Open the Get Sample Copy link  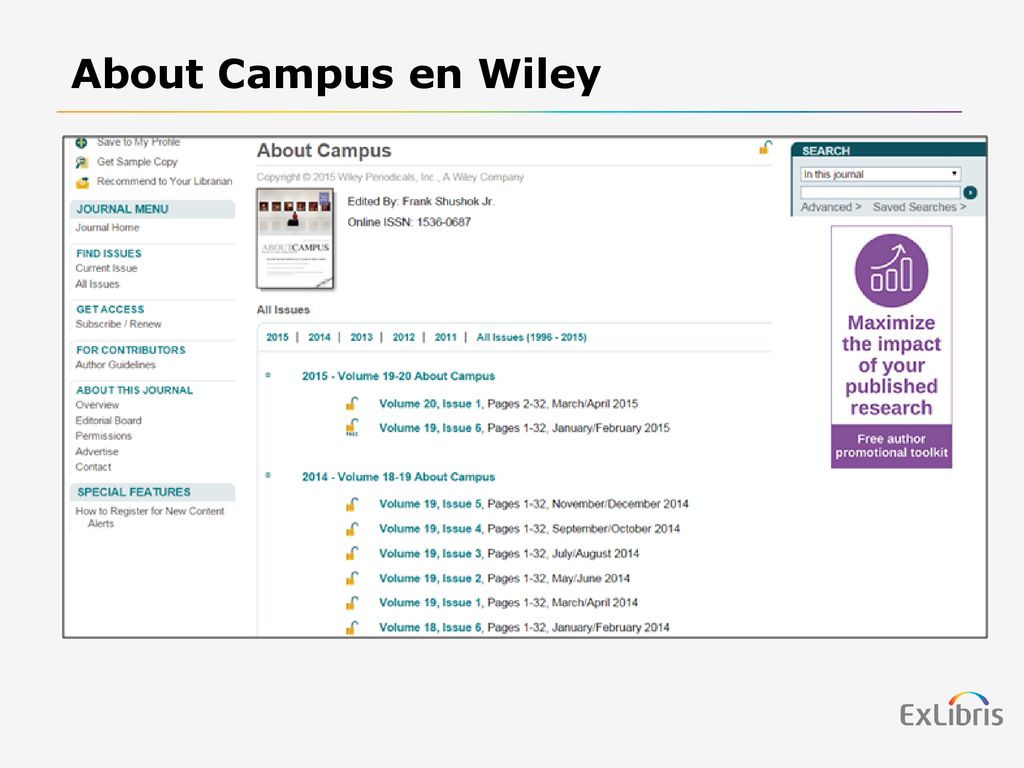pos(137,162)
